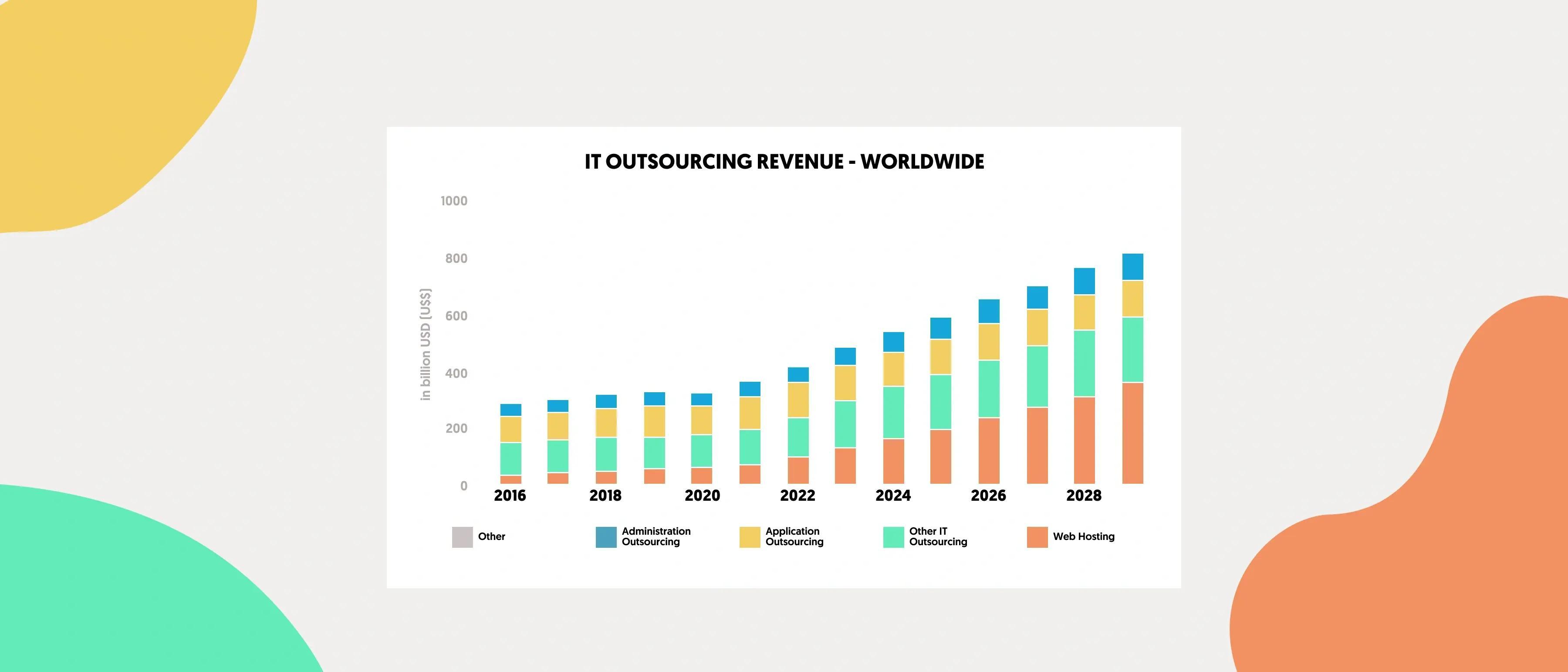Click the 2016 x-axis label
Screen dimensions: 1568x672
pyautogui.click(x=510, y=496)
